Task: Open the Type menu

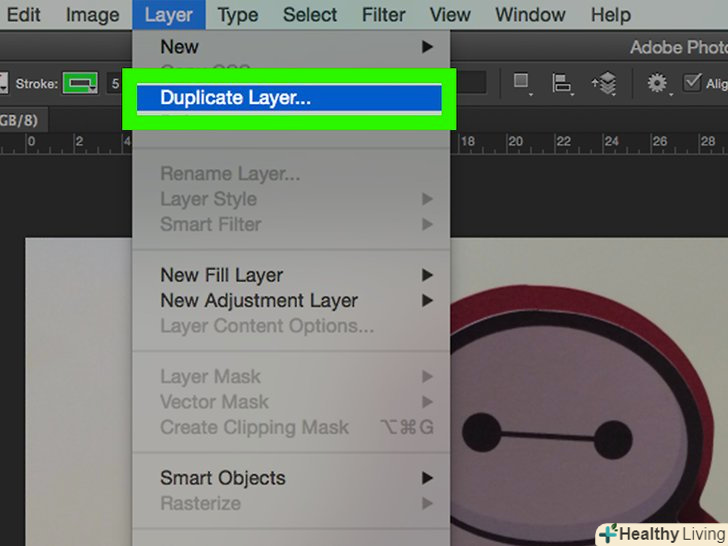Action: pyautogui.click(x=237, y=15)
